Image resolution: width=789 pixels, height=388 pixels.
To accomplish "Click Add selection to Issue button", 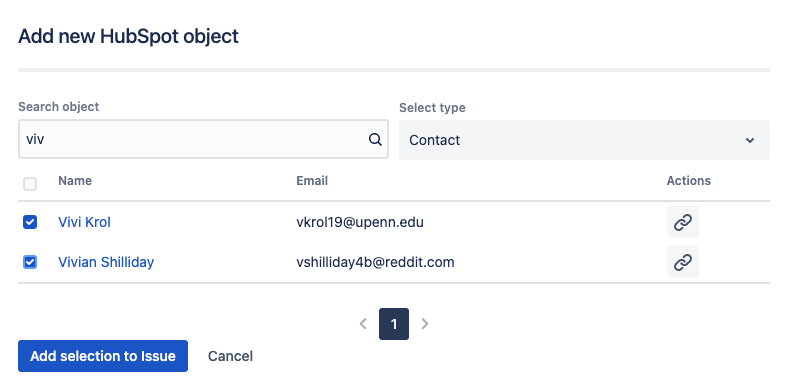I will pyautogui.click(x=103, y=356).
